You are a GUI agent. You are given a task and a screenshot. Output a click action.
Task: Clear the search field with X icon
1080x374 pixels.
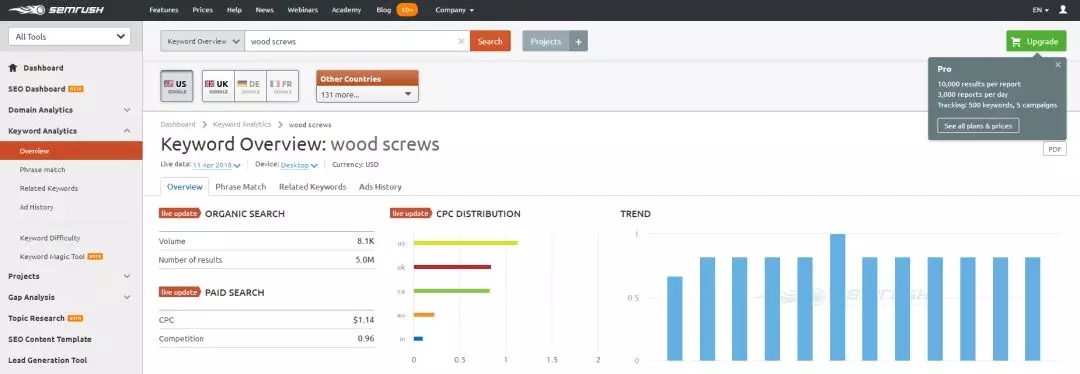pyautogui.click(x=461, y=41)
